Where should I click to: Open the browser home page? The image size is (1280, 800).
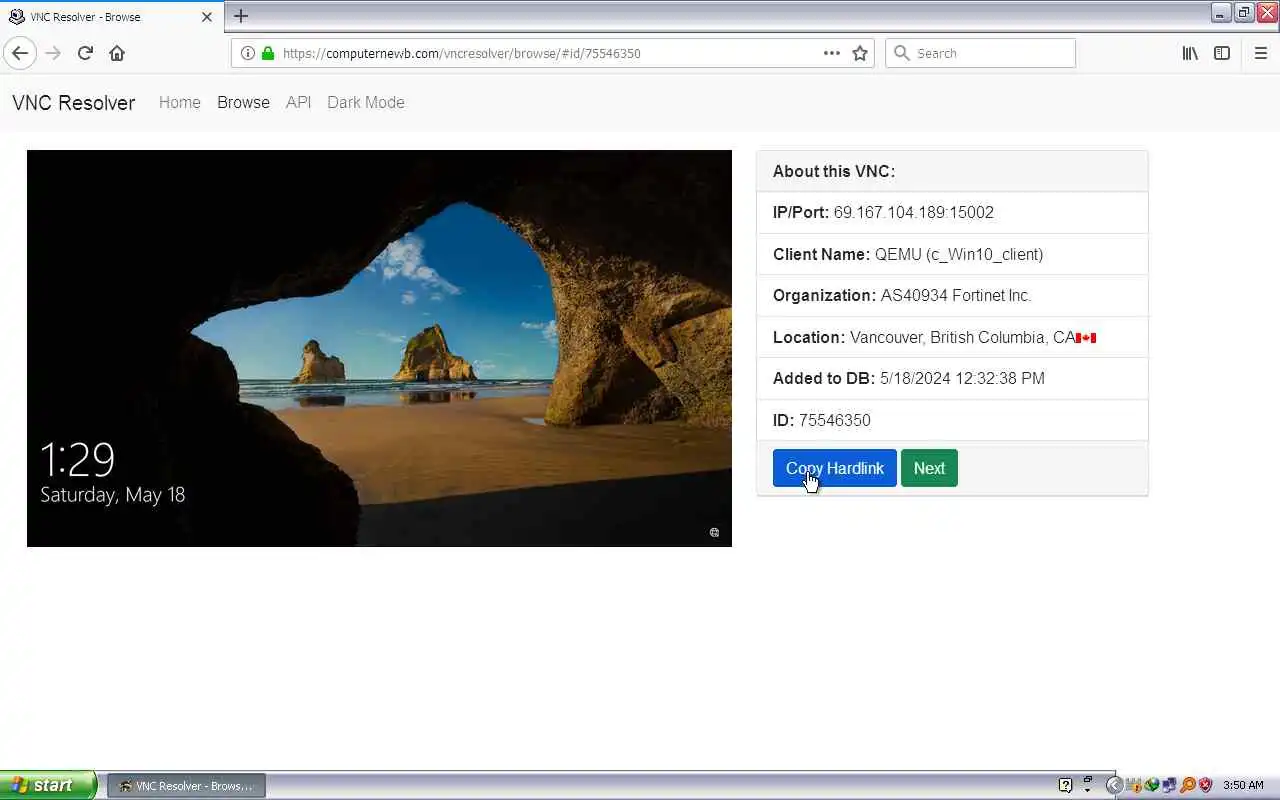(117, 53)
